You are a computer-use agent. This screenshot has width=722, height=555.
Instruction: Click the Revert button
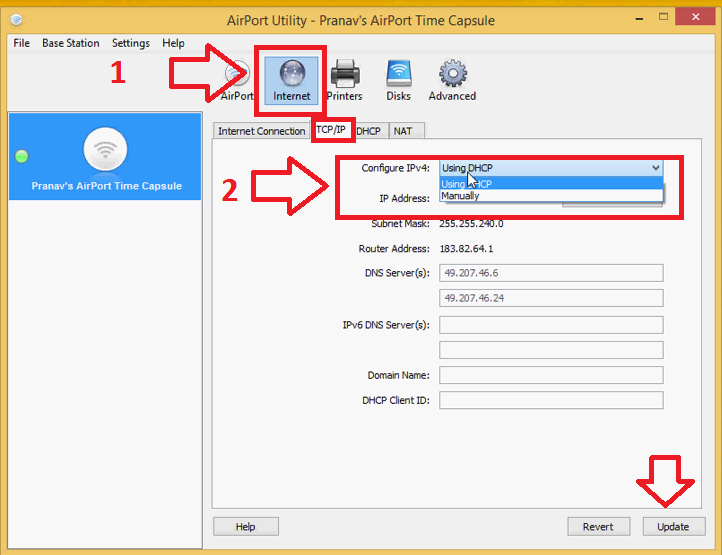(x=598, y=526)
